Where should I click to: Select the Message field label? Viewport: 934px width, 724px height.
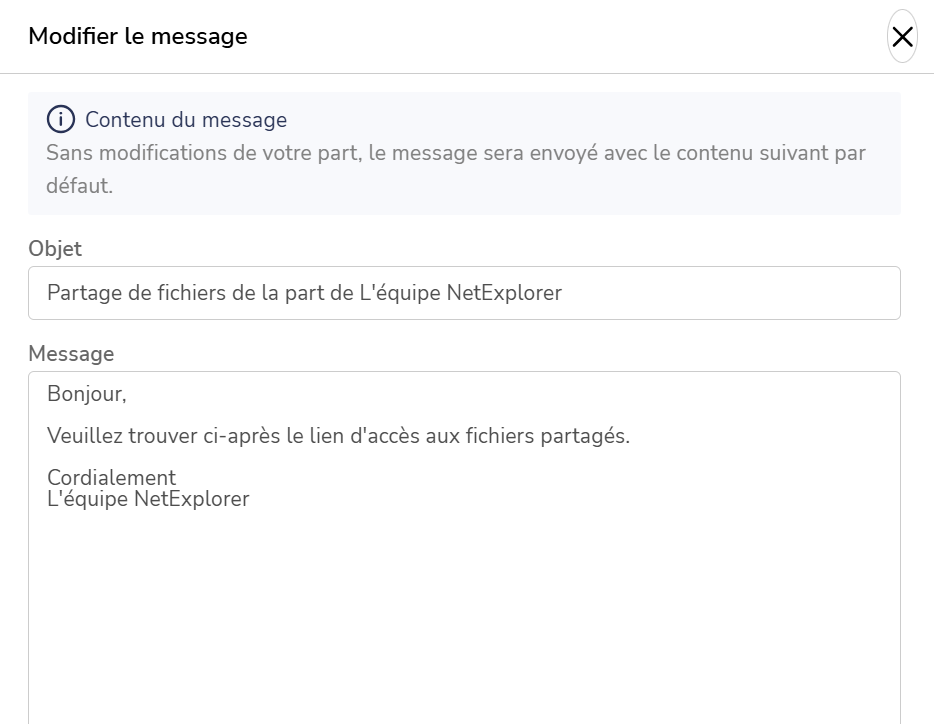[71, 353]
